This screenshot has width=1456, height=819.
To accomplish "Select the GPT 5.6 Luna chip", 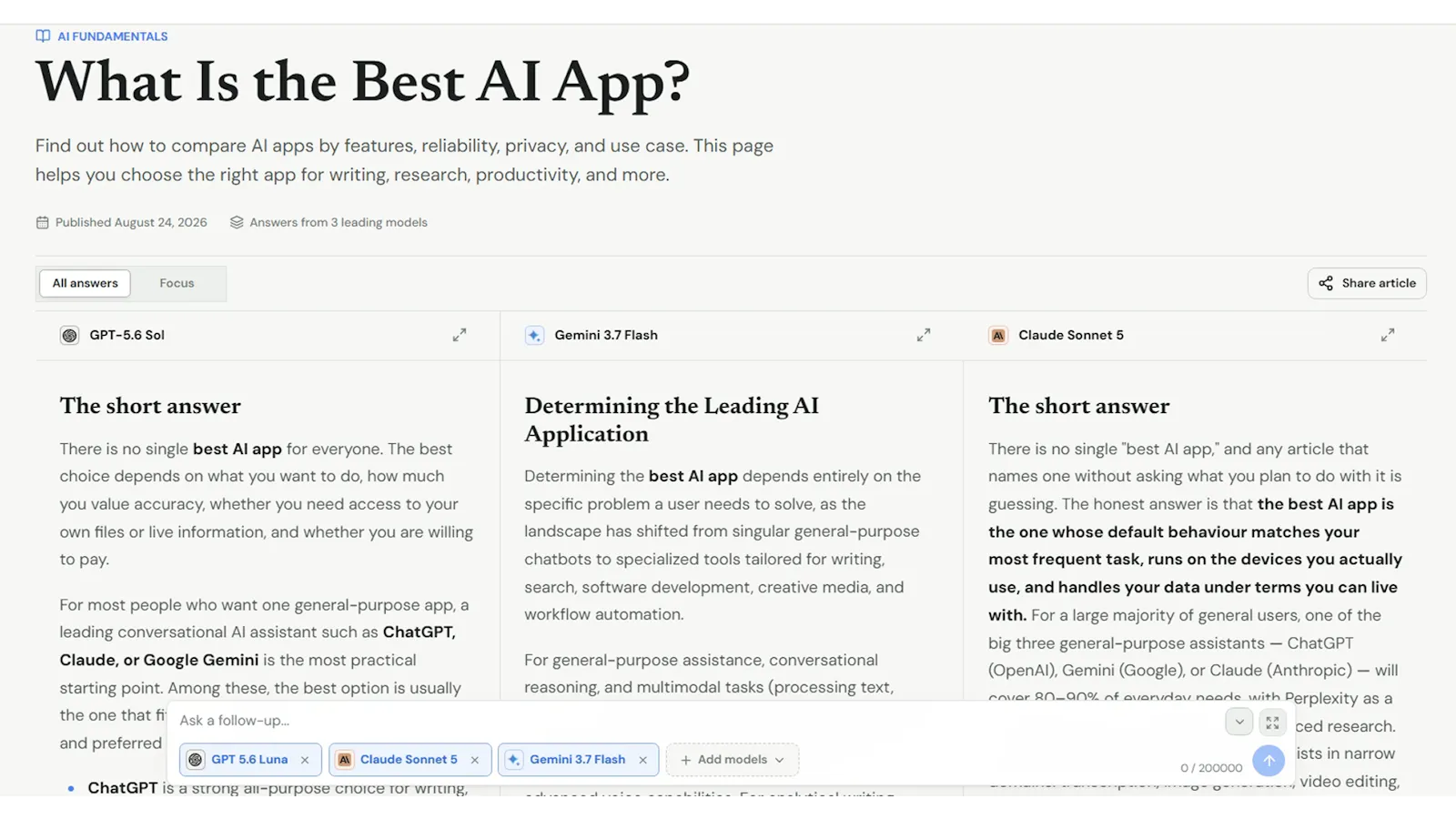I will click(x=250, y=760).
